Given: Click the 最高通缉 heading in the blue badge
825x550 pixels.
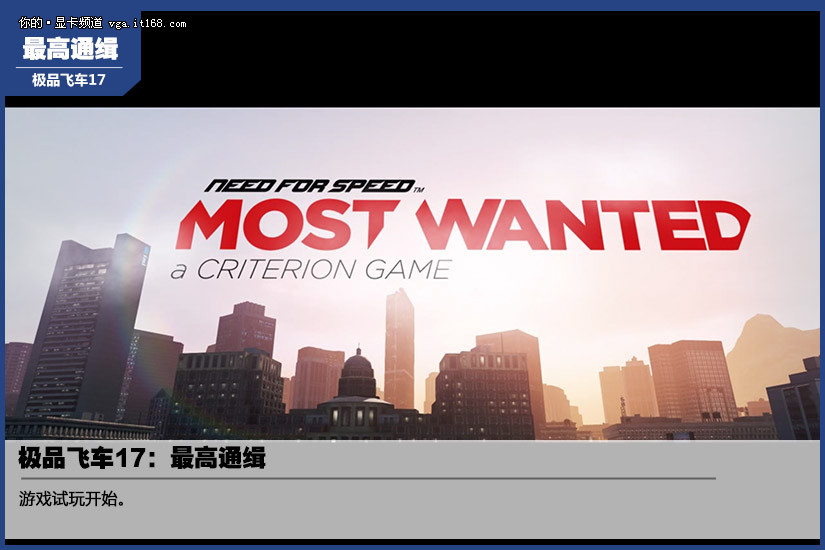Looking at the screenshot, I should click(x=70, y=48).
